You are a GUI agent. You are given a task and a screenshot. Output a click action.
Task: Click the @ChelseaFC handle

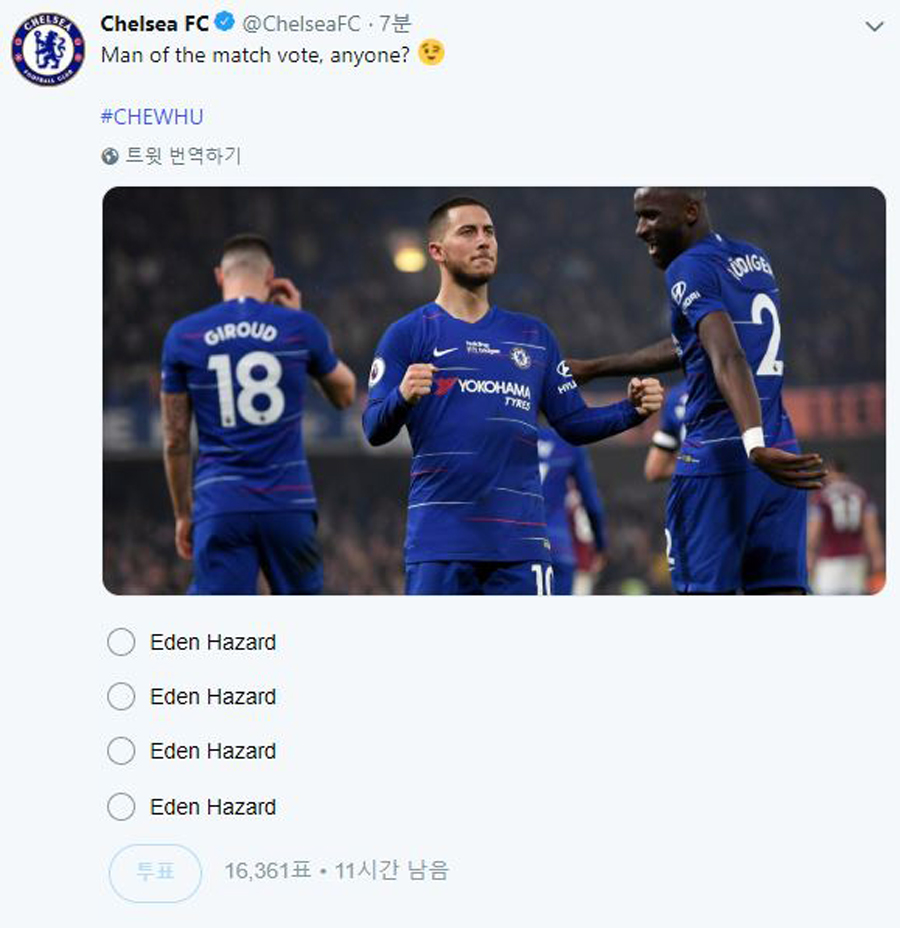click(301, 24)
